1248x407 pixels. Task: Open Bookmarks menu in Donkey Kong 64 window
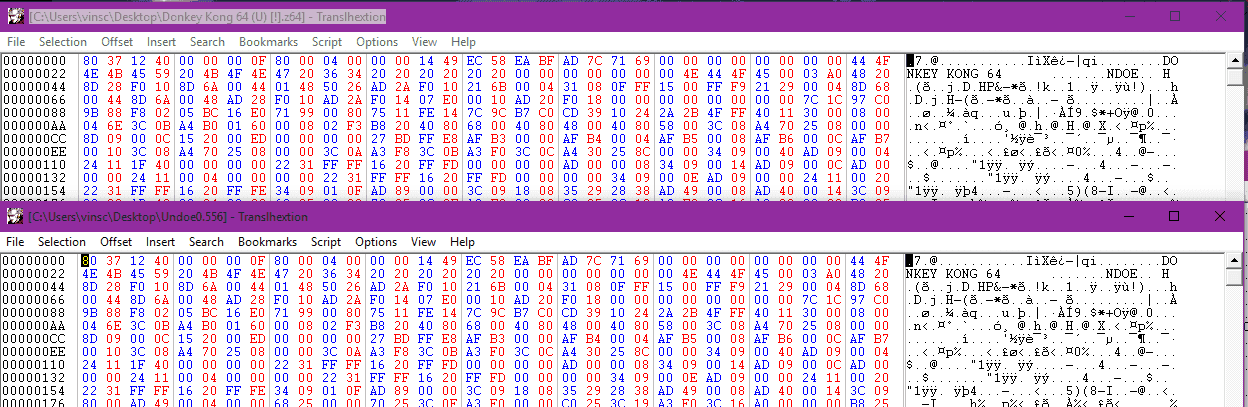coord(267,42)
